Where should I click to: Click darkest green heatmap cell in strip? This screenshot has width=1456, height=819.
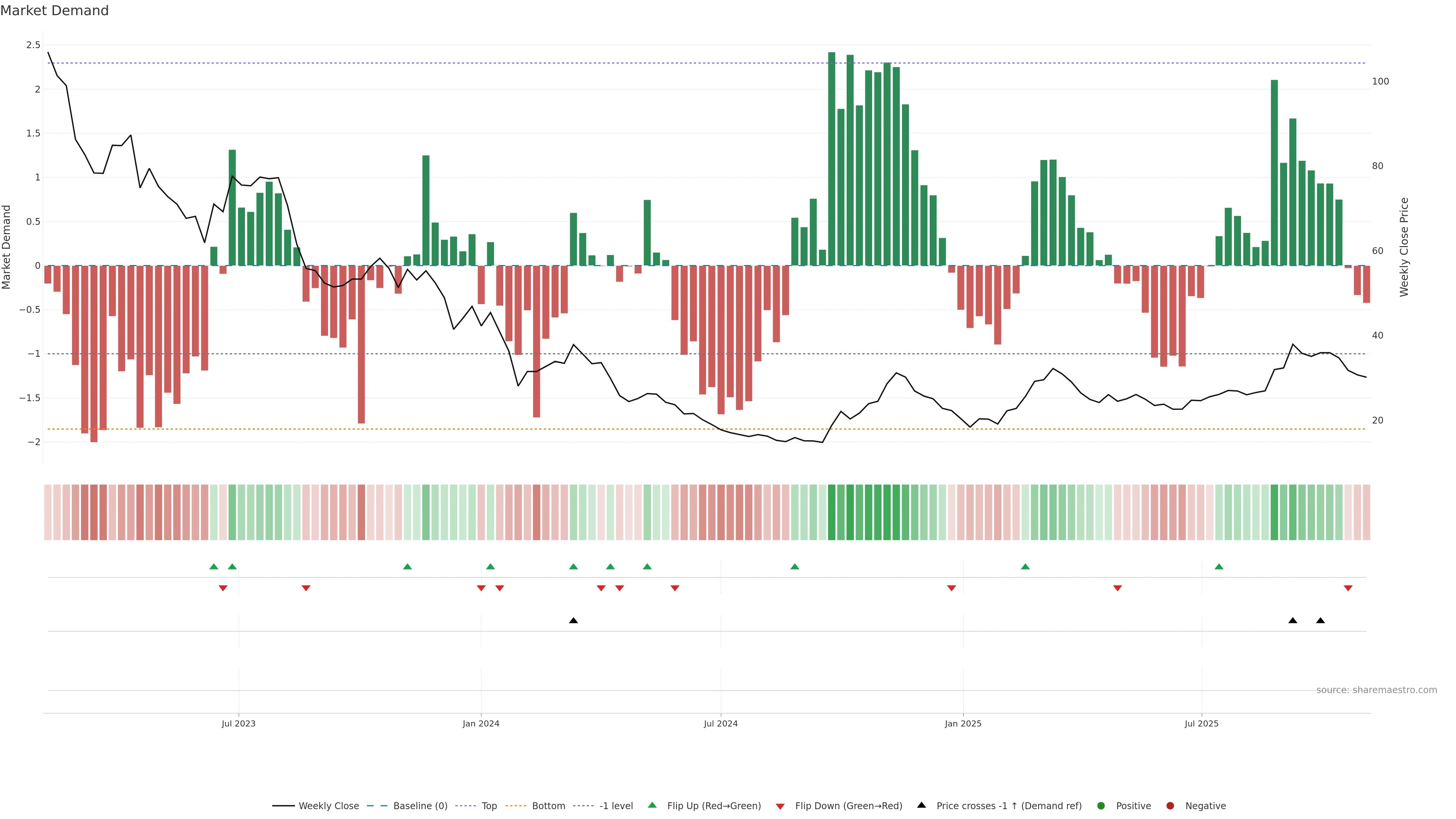pos(832,512)
